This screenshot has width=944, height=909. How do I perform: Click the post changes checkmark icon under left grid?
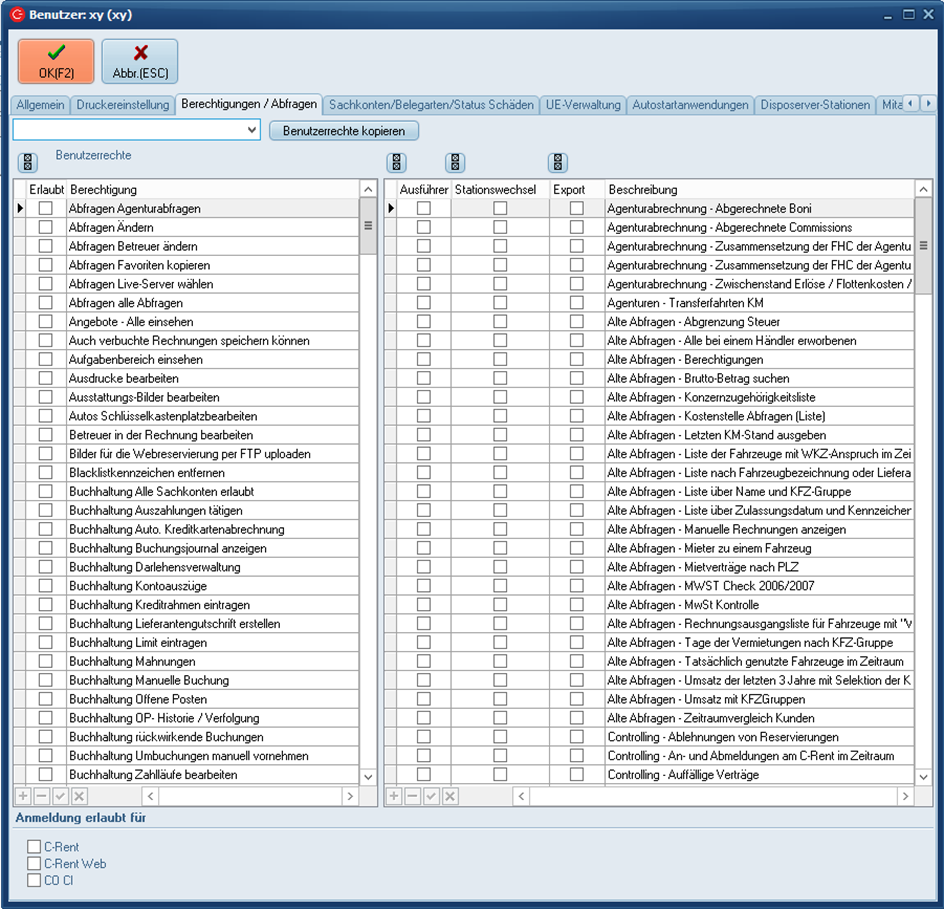click(61, 796)
